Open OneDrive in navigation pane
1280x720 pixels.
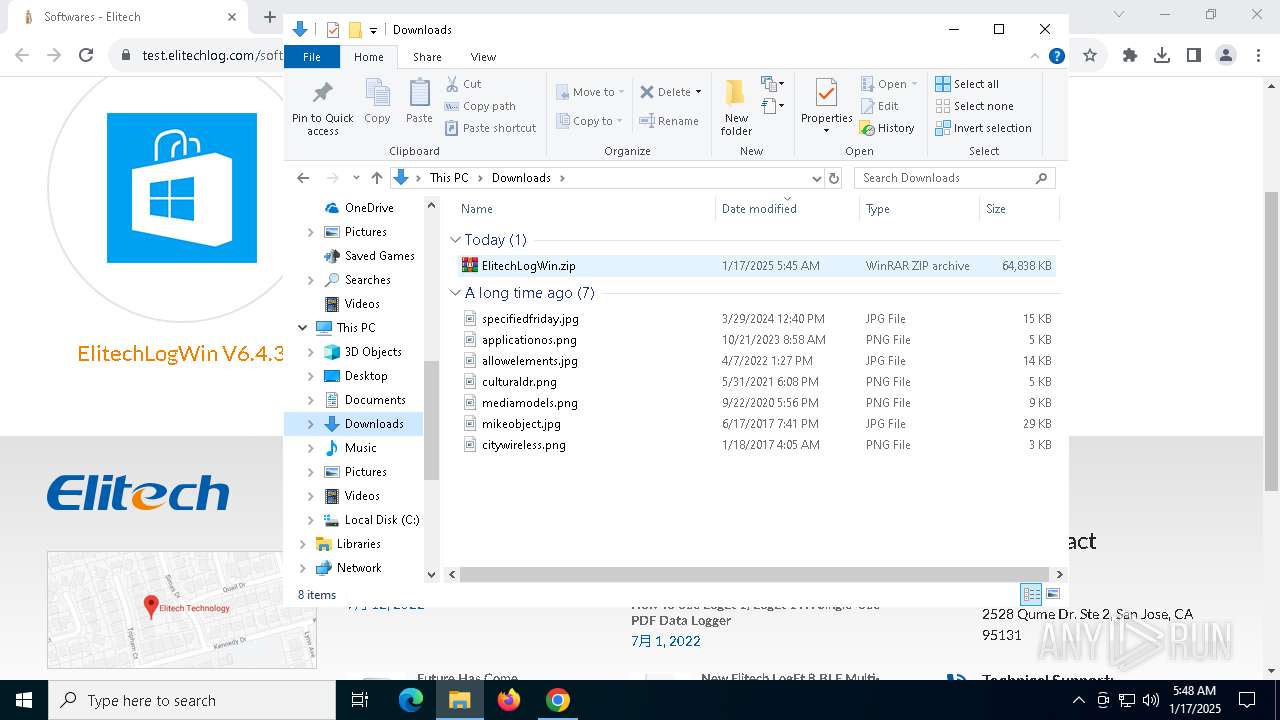click(369, 208)
